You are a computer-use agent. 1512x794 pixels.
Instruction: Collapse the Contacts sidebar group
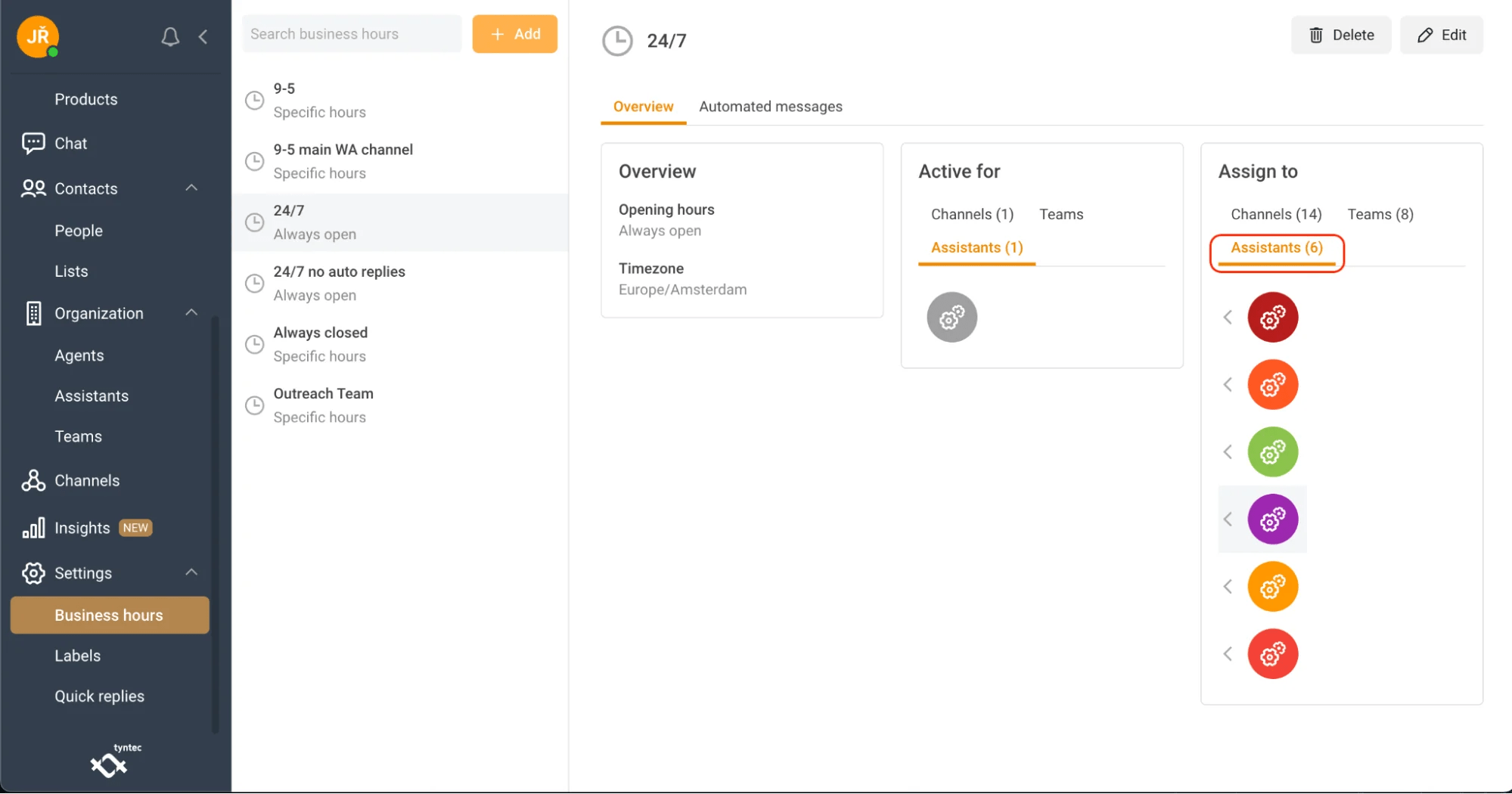[x=191, y=188]
